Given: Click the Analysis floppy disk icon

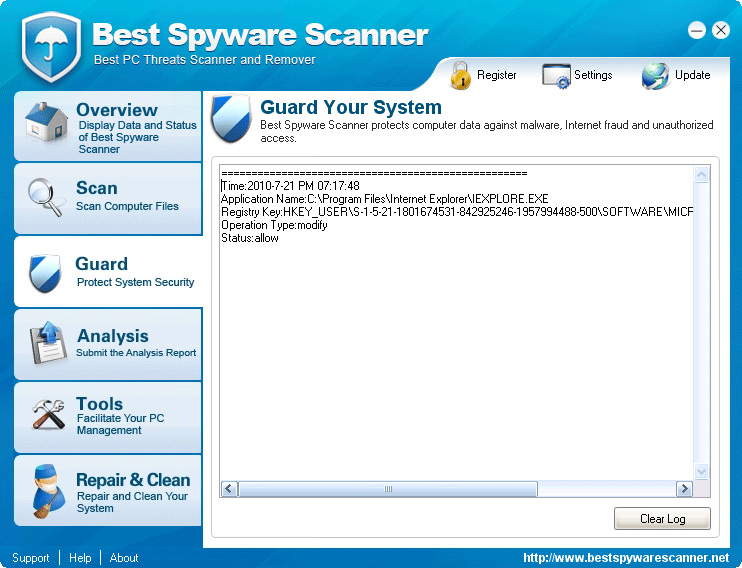Looking at the screenshot, I should pyautogui.click(x=48, y=343).
